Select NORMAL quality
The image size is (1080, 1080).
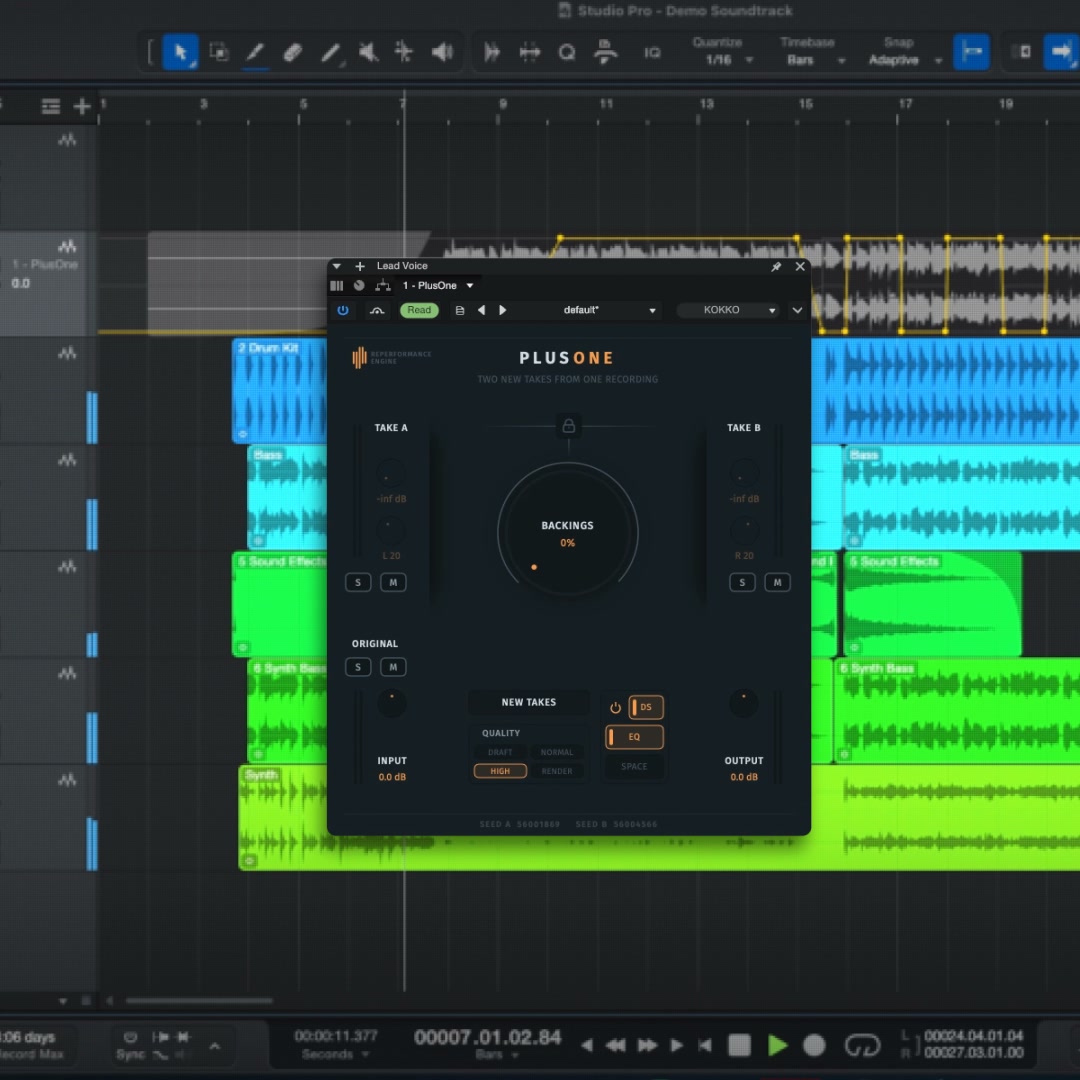557,752
